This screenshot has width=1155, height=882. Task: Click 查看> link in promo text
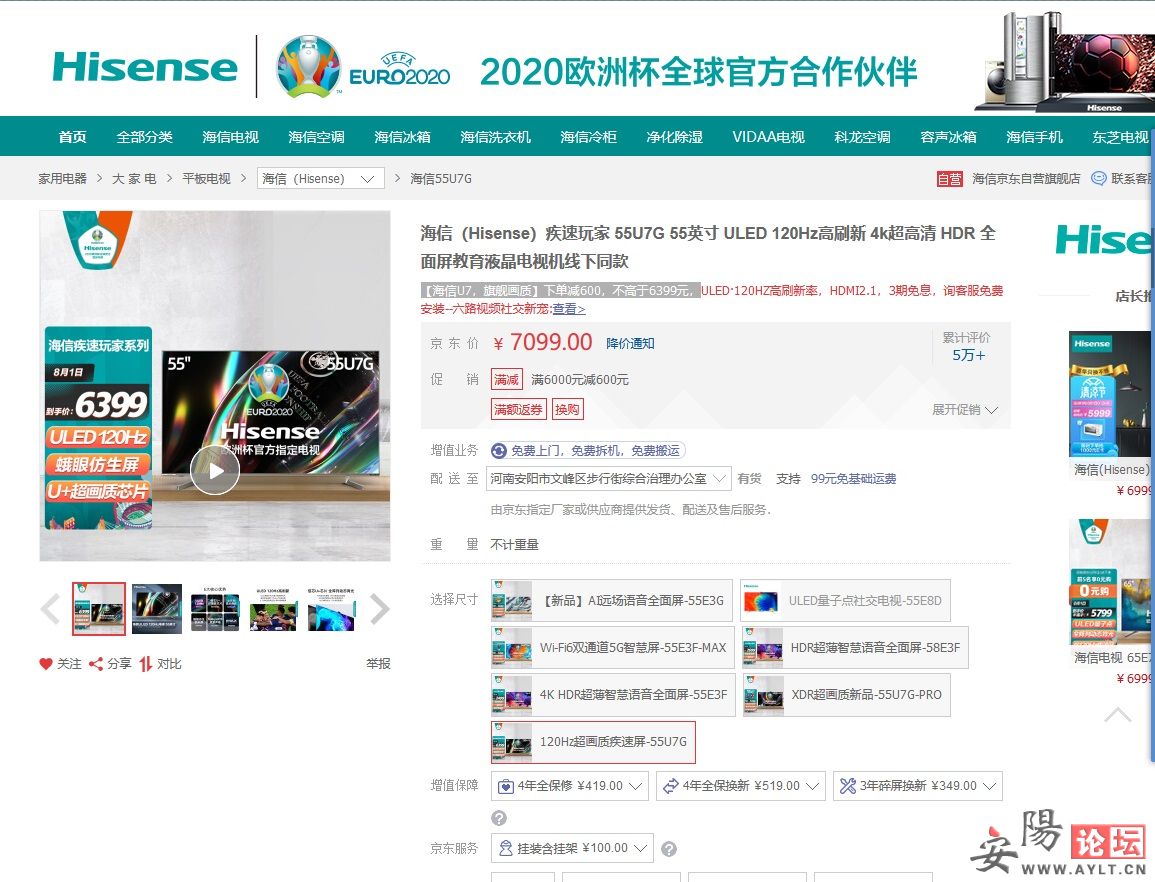click(569, 309)
